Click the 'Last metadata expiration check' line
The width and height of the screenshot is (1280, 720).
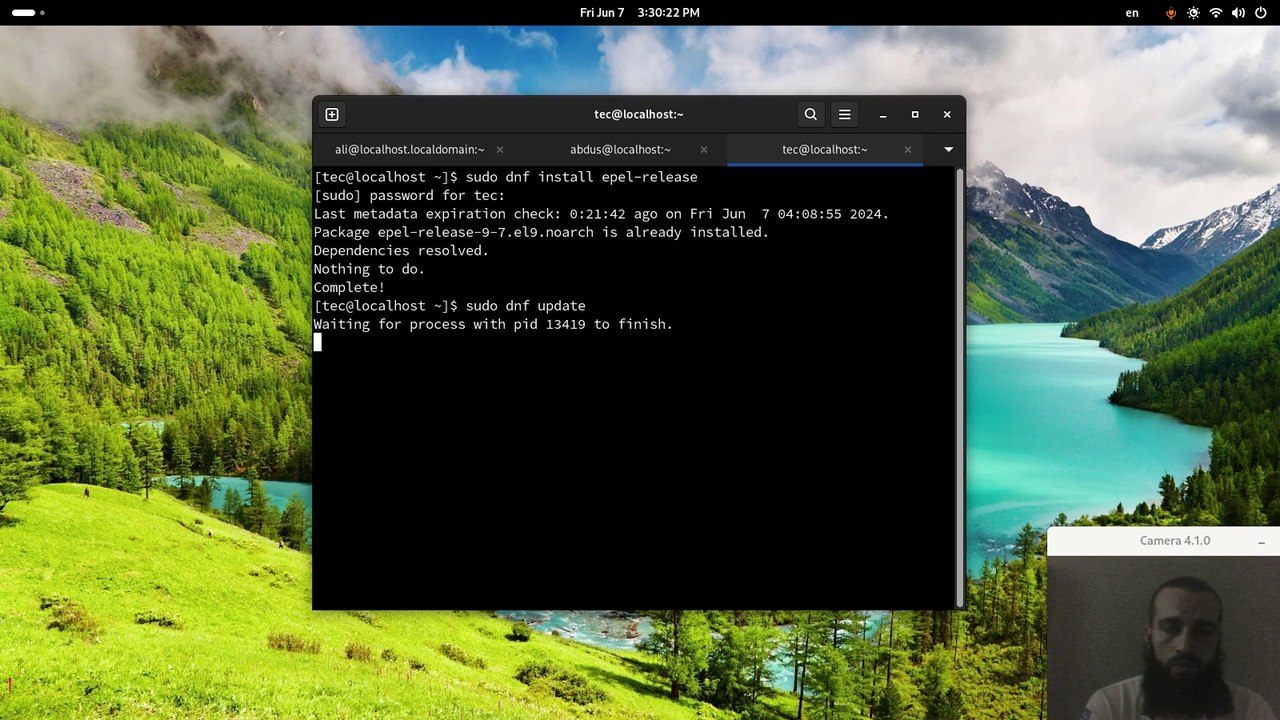(x=601, y=214)
